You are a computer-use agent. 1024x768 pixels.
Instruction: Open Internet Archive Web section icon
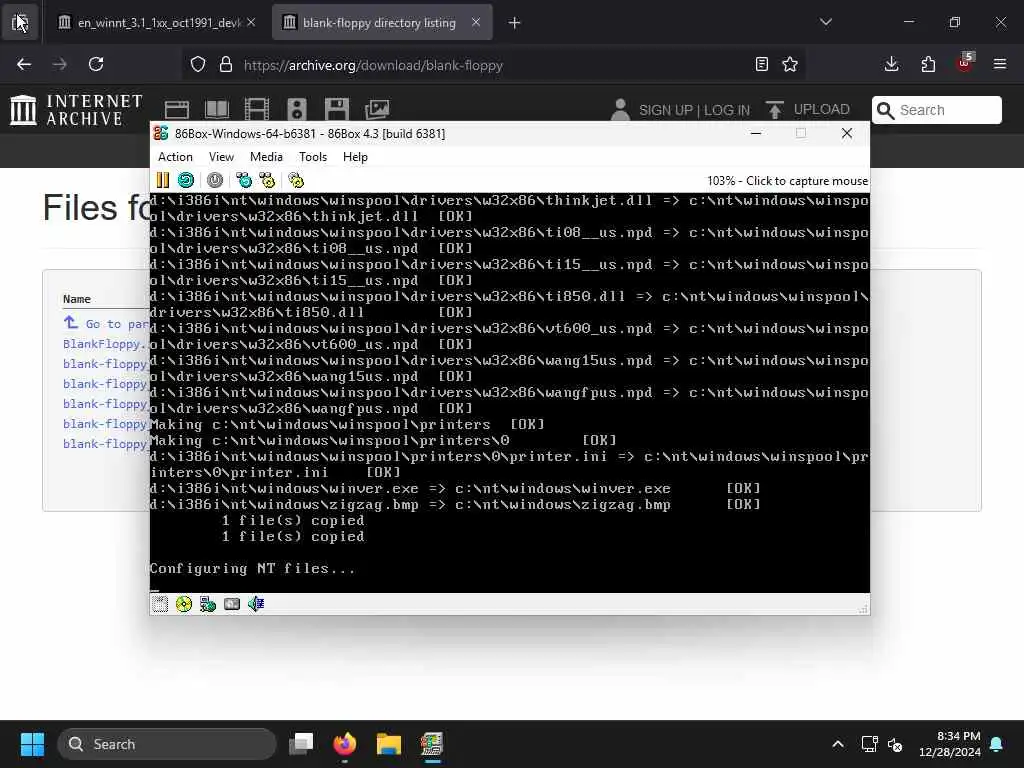point(176,110)
